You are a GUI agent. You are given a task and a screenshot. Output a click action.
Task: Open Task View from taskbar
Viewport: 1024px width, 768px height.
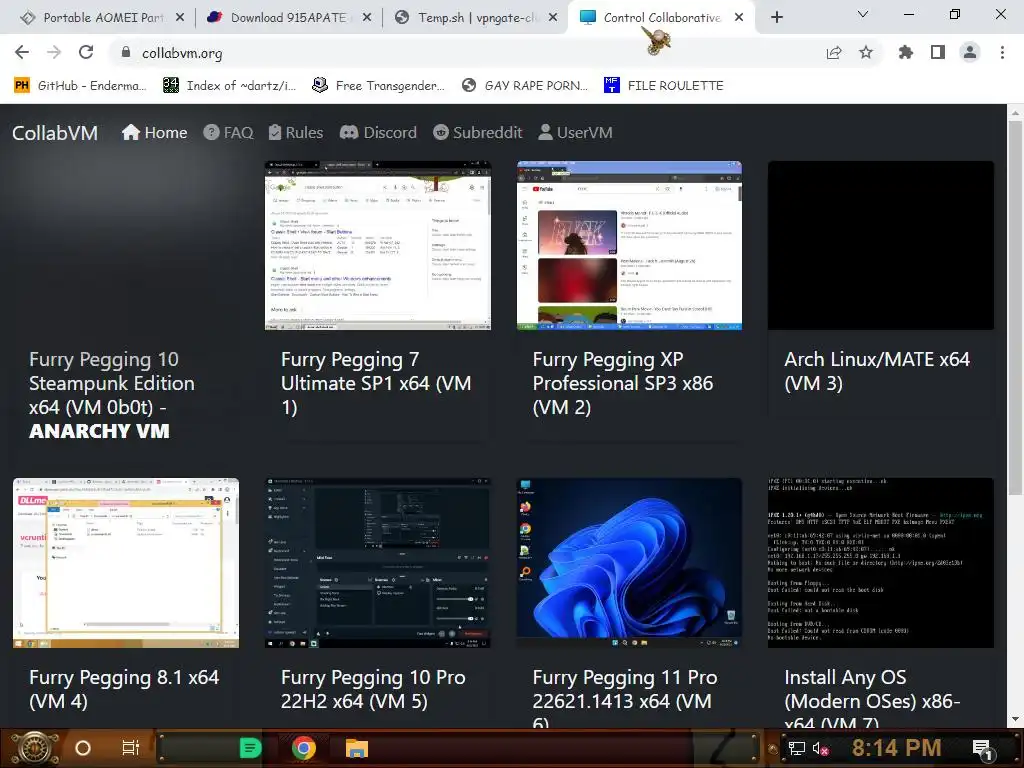[x=131, y=748]
